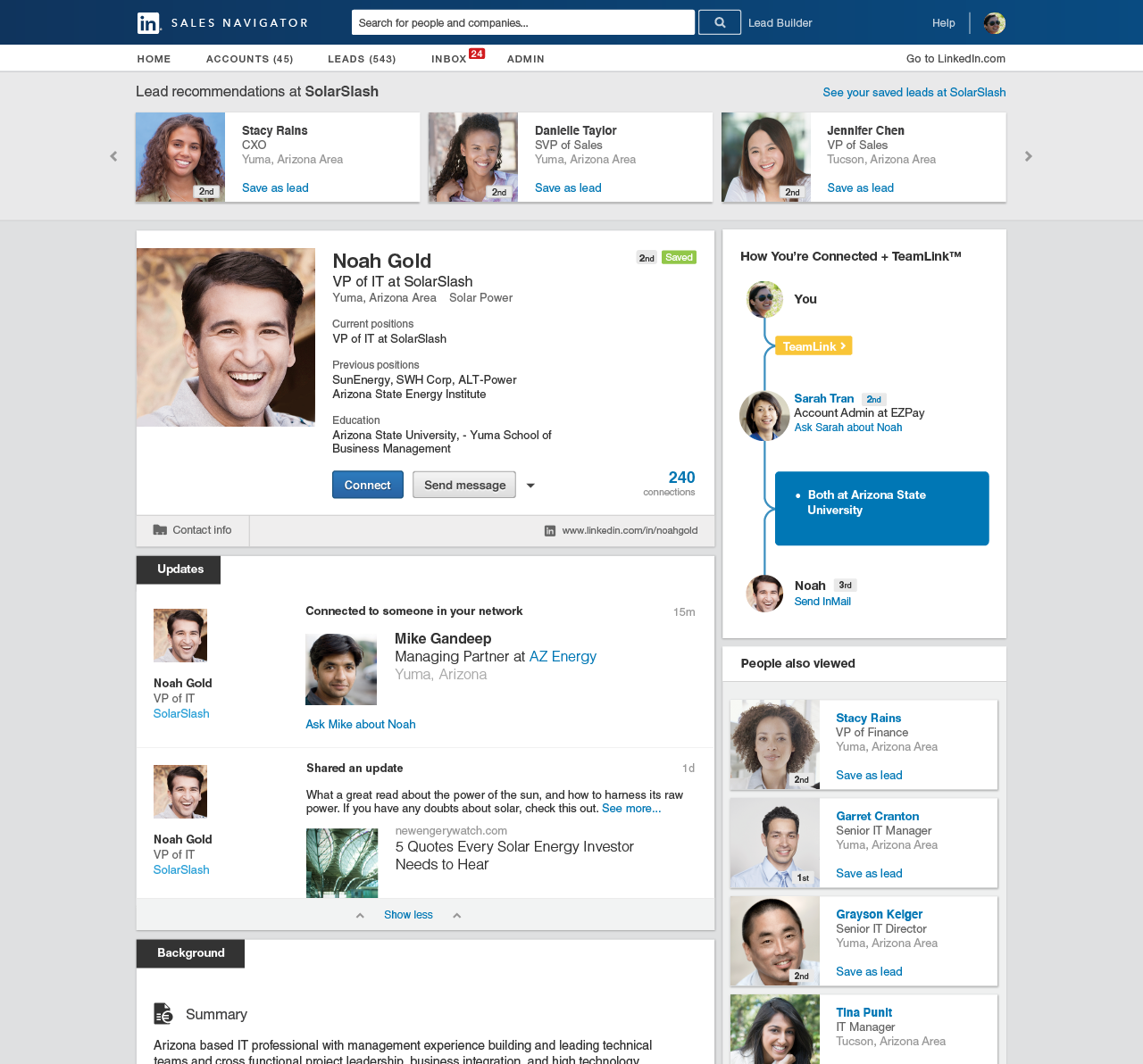Click Your avatar in the connection path
1143x1064 pixels.
764,299
